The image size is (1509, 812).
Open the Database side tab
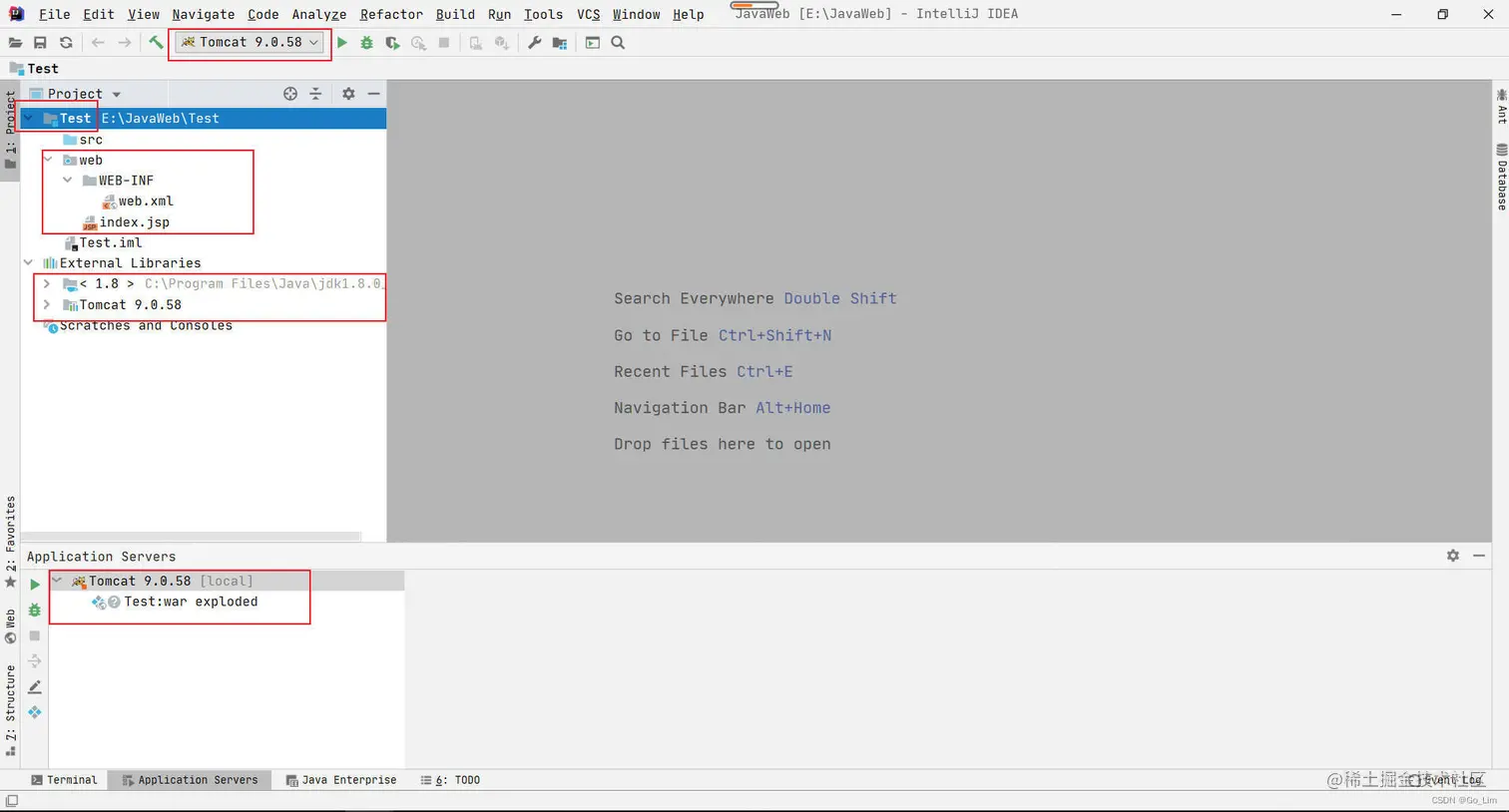pyautogui.click(x=1501, y=177)
